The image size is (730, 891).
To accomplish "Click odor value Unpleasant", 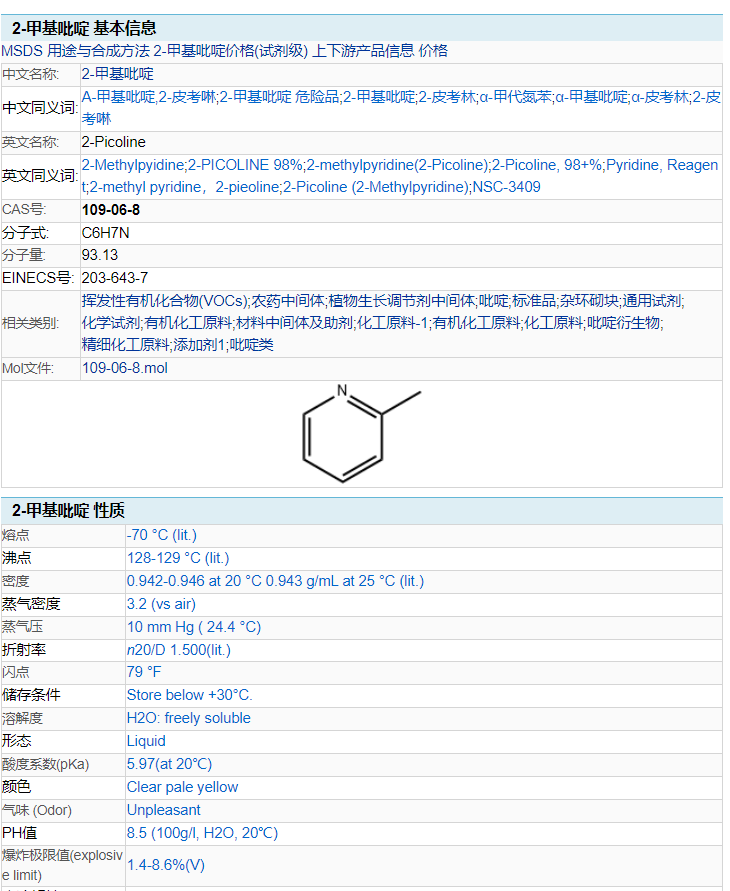I will click(164, 810).
